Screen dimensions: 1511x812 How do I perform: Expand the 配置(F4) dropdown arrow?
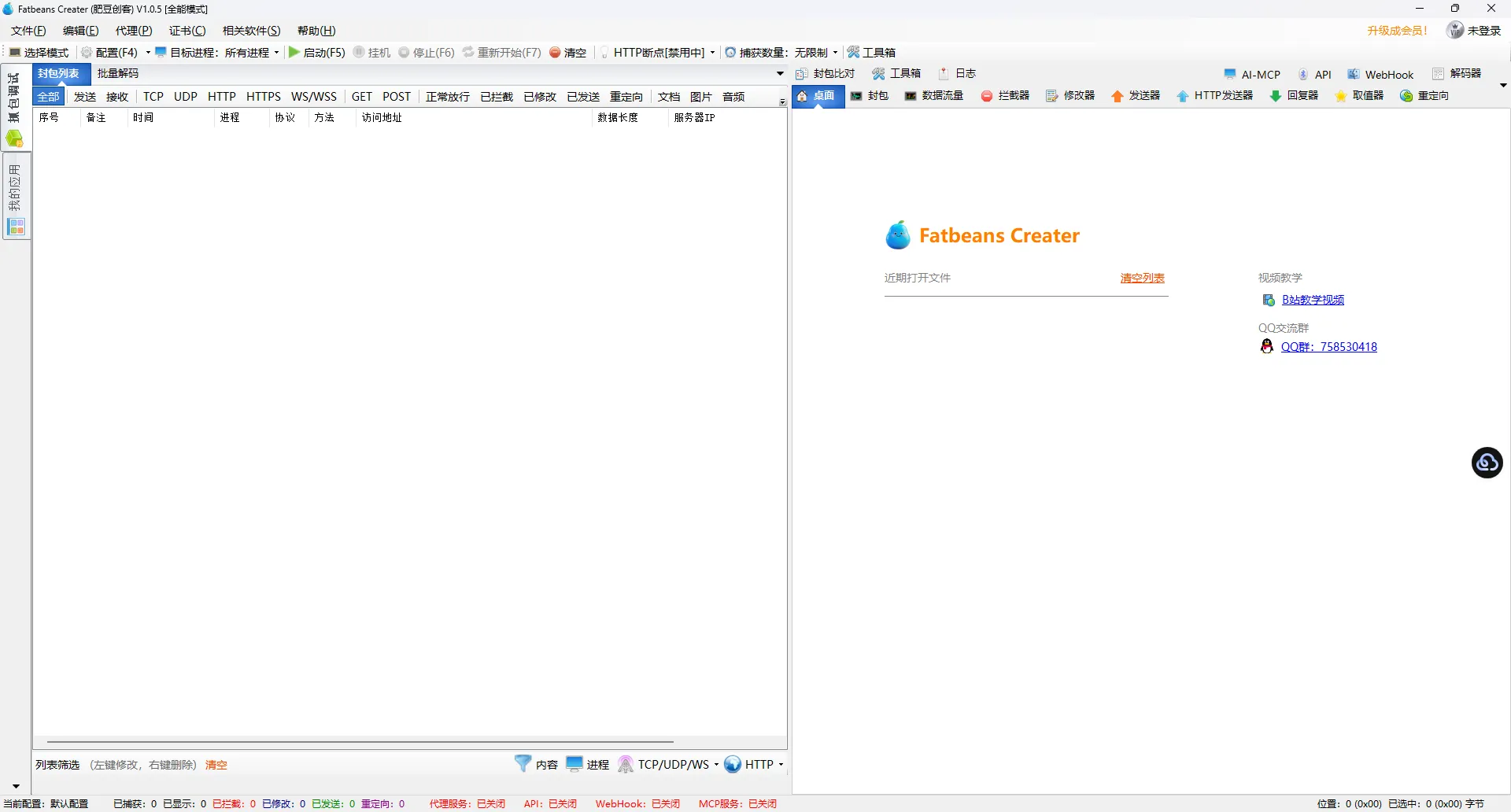pyautogui.click(x=148, y=53)
